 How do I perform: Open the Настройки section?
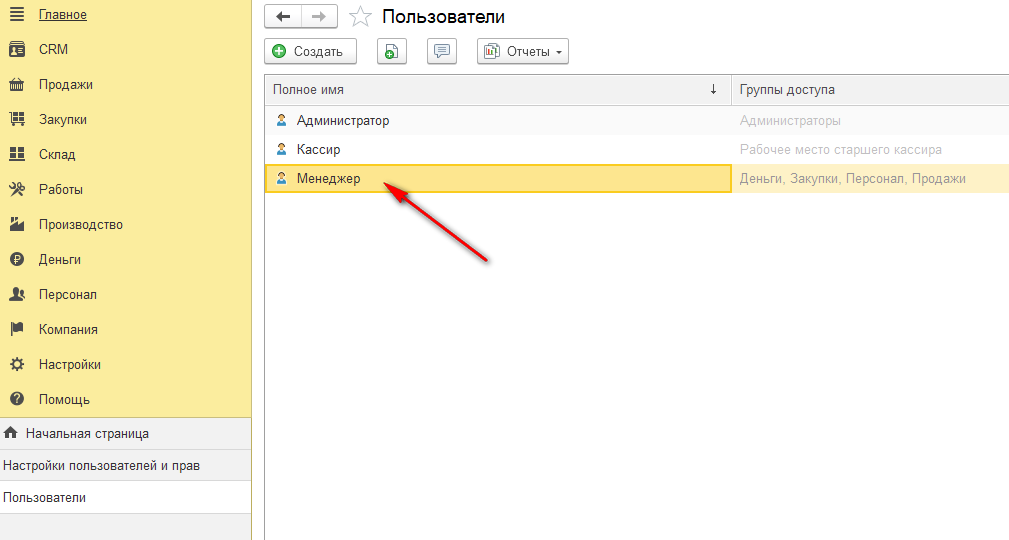pos(69,364)
